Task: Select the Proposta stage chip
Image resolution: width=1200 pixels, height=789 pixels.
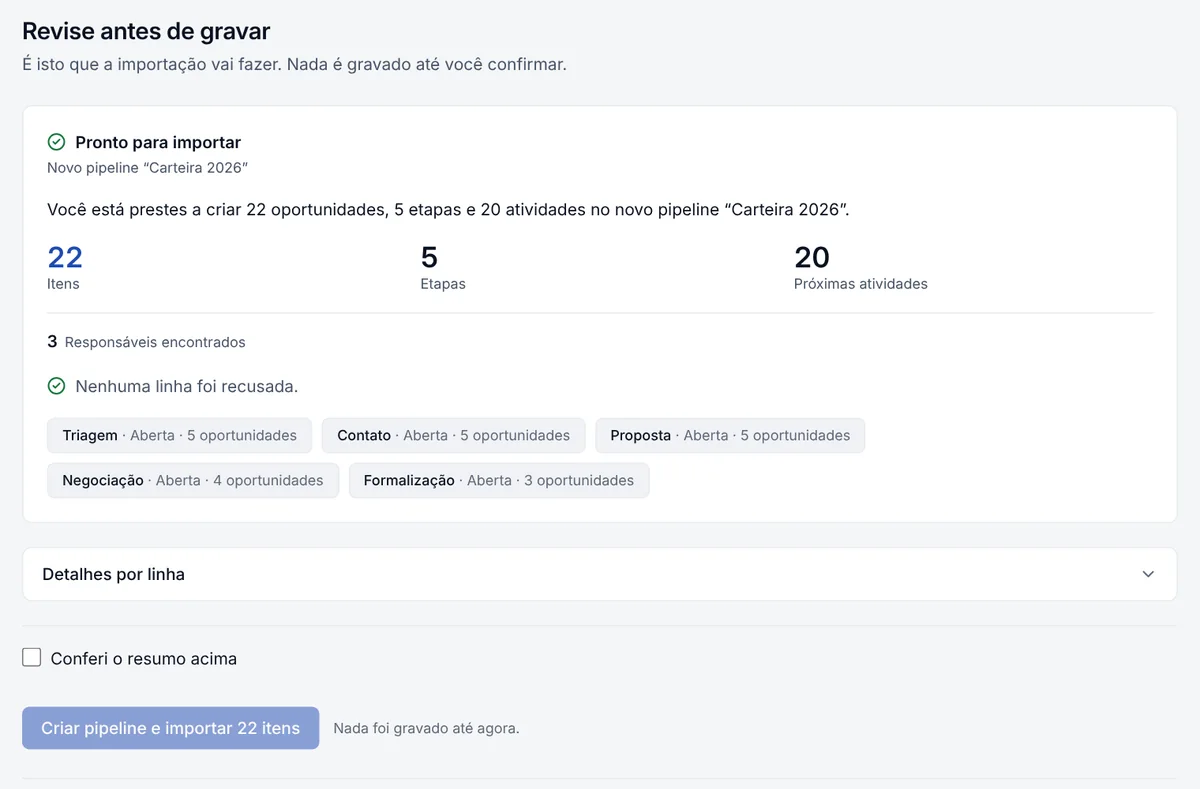Action: click(730, 436)
